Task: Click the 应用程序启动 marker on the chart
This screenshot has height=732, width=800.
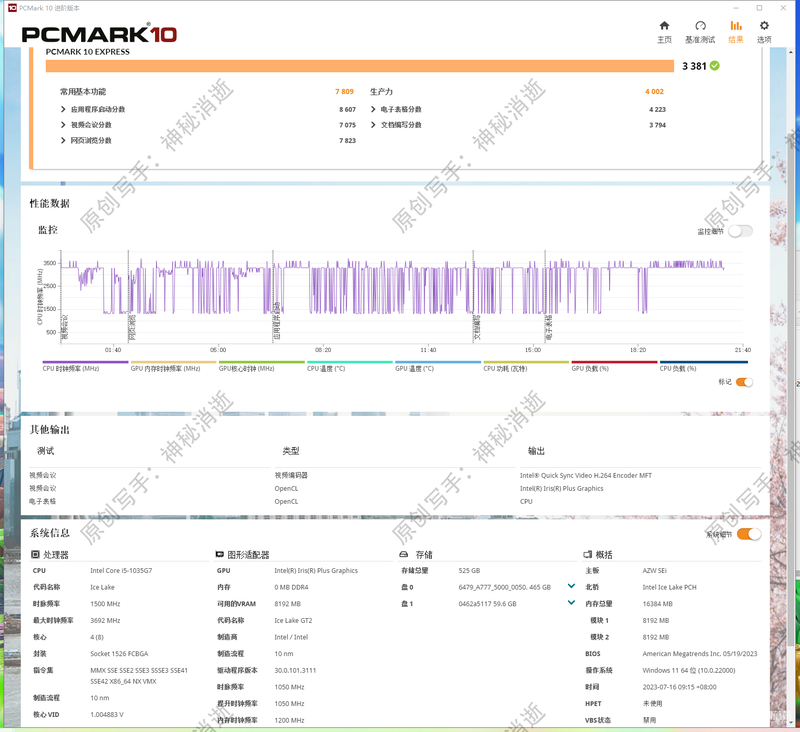Action: [x=277, y=321]
